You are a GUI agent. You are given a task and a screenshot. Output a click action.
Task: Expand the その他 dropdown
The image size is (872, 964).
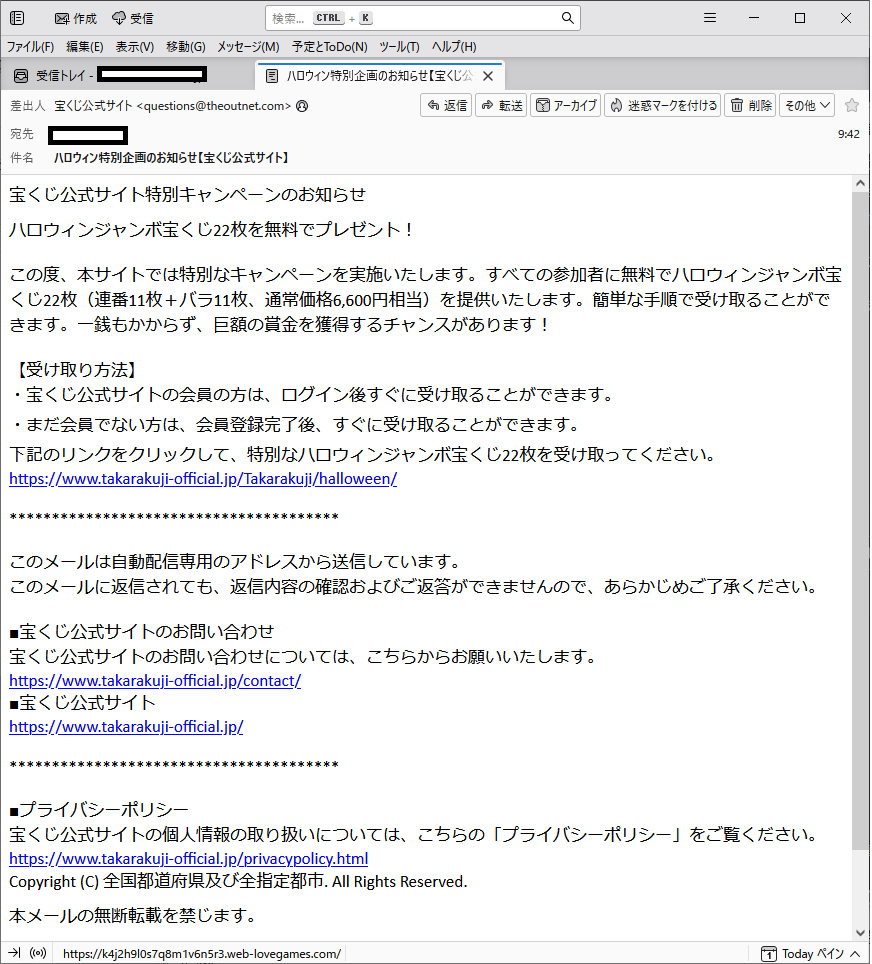pos(806,105)
